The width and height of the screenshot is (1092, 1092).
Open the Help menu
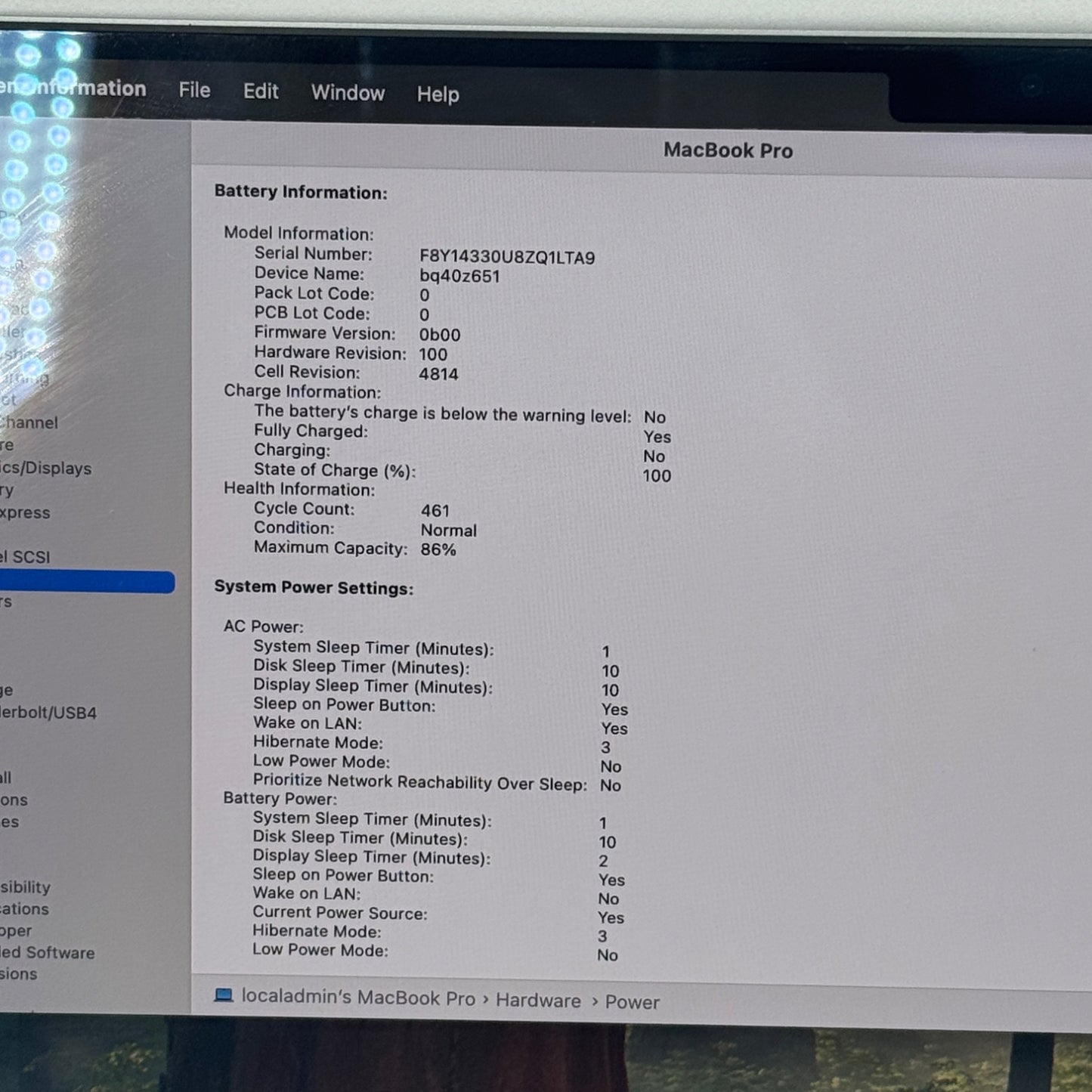click(x=438, y=94)
